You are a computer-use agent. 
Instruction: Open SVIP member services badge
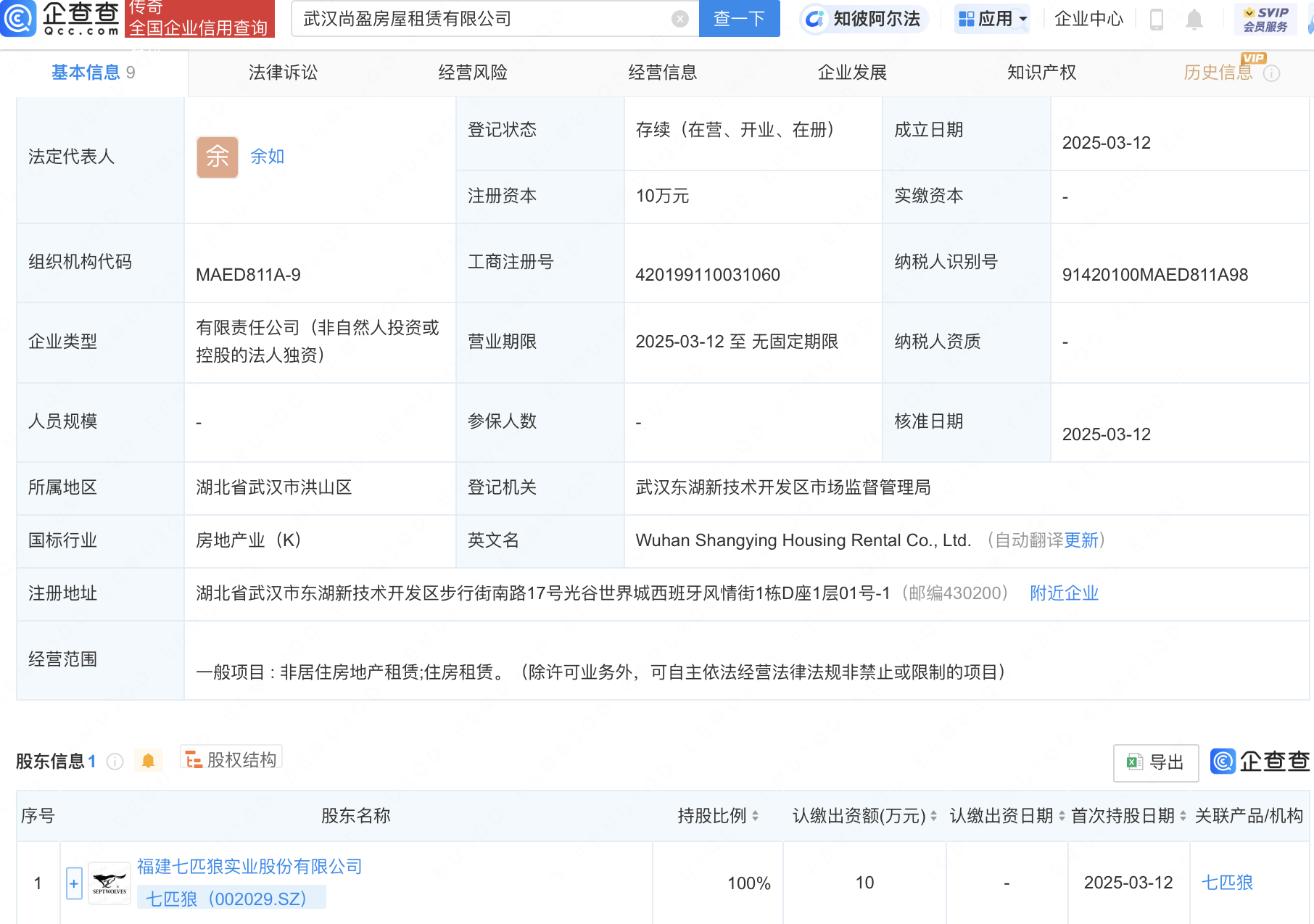point(1265,19)
